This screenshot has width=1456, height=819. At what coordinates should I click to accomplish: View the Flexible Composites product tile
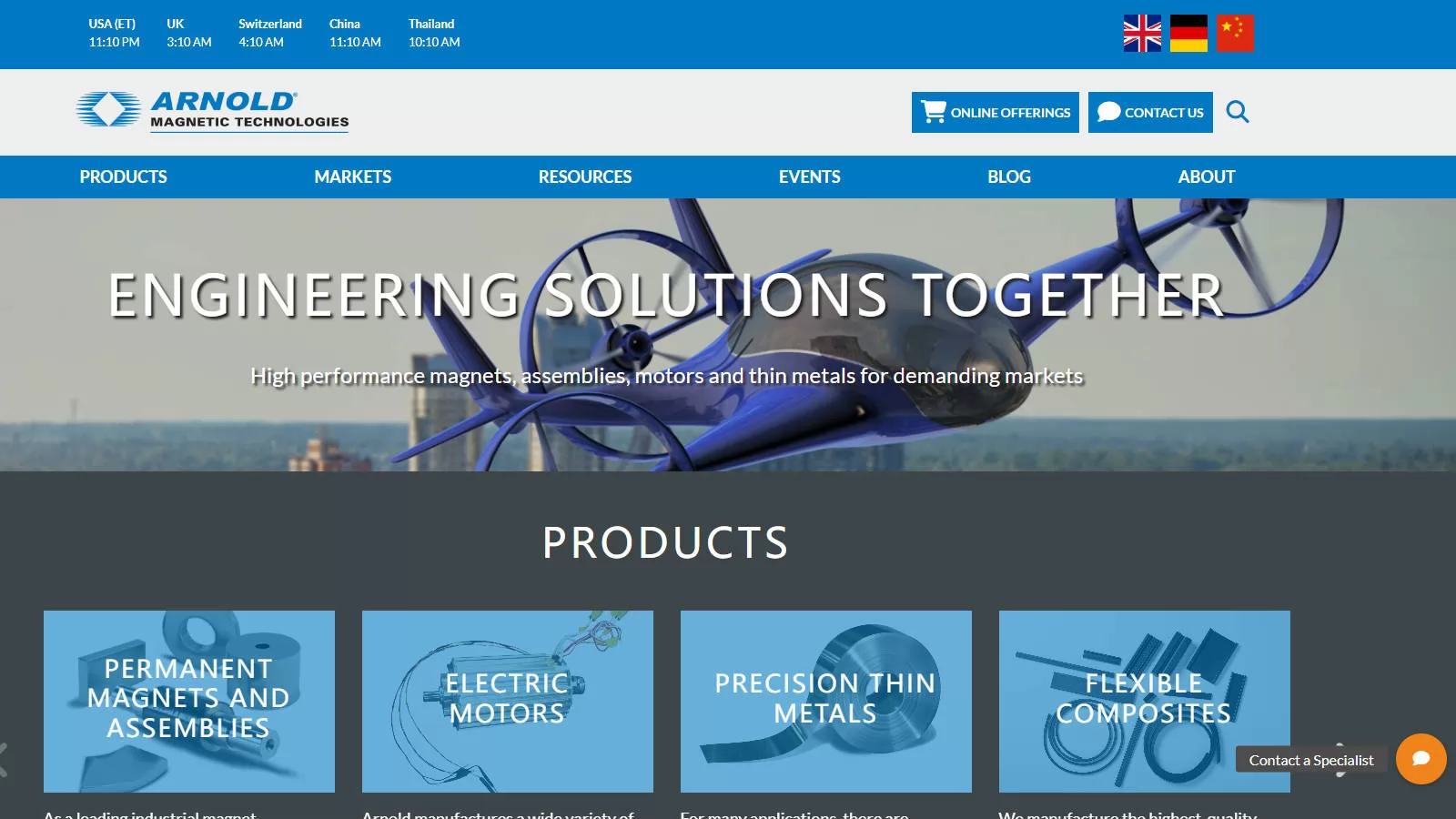click(1145, 702)
